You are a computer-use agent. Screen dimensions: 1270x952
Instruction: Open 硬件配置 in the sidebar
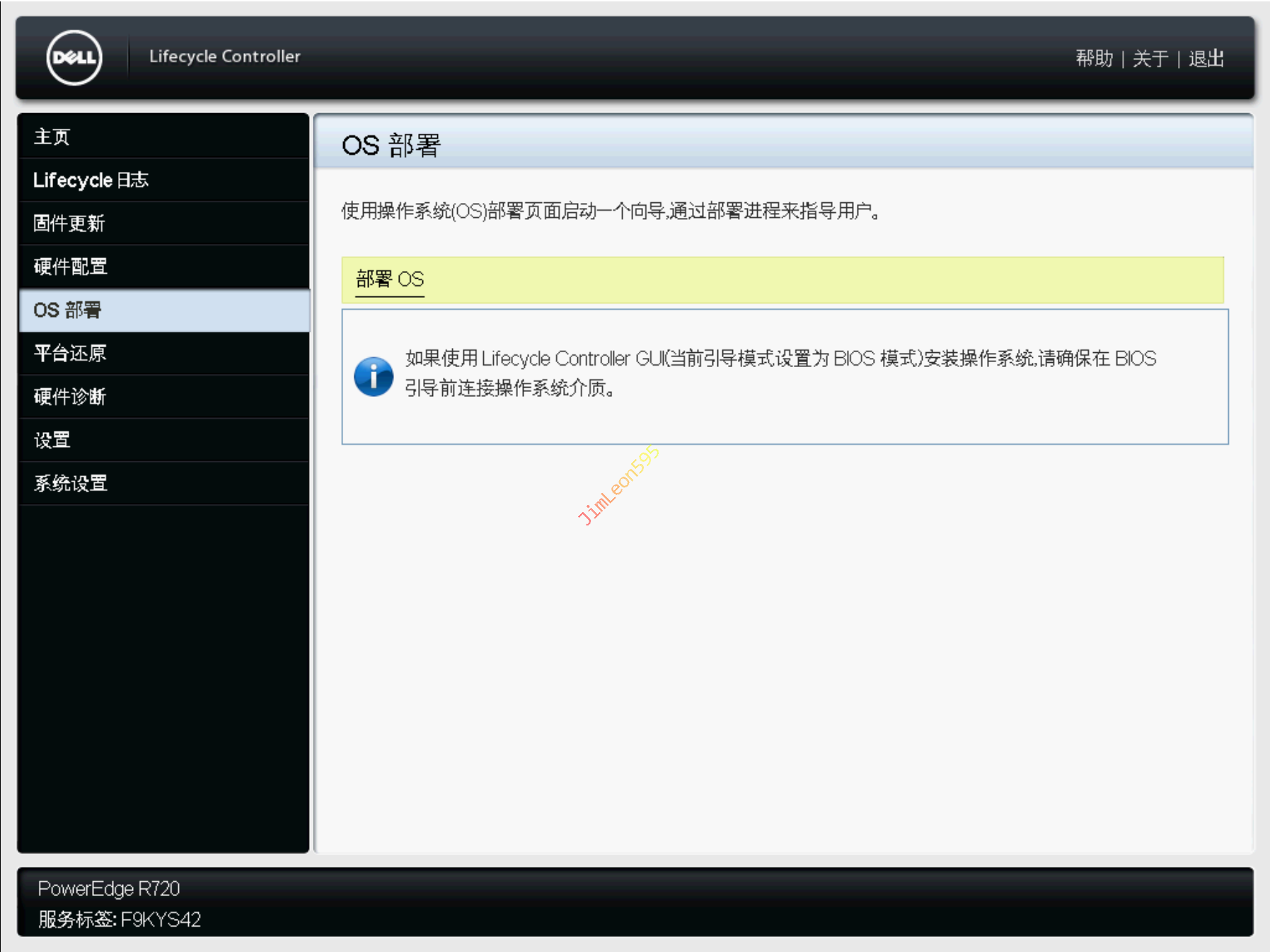coord(71,267)
